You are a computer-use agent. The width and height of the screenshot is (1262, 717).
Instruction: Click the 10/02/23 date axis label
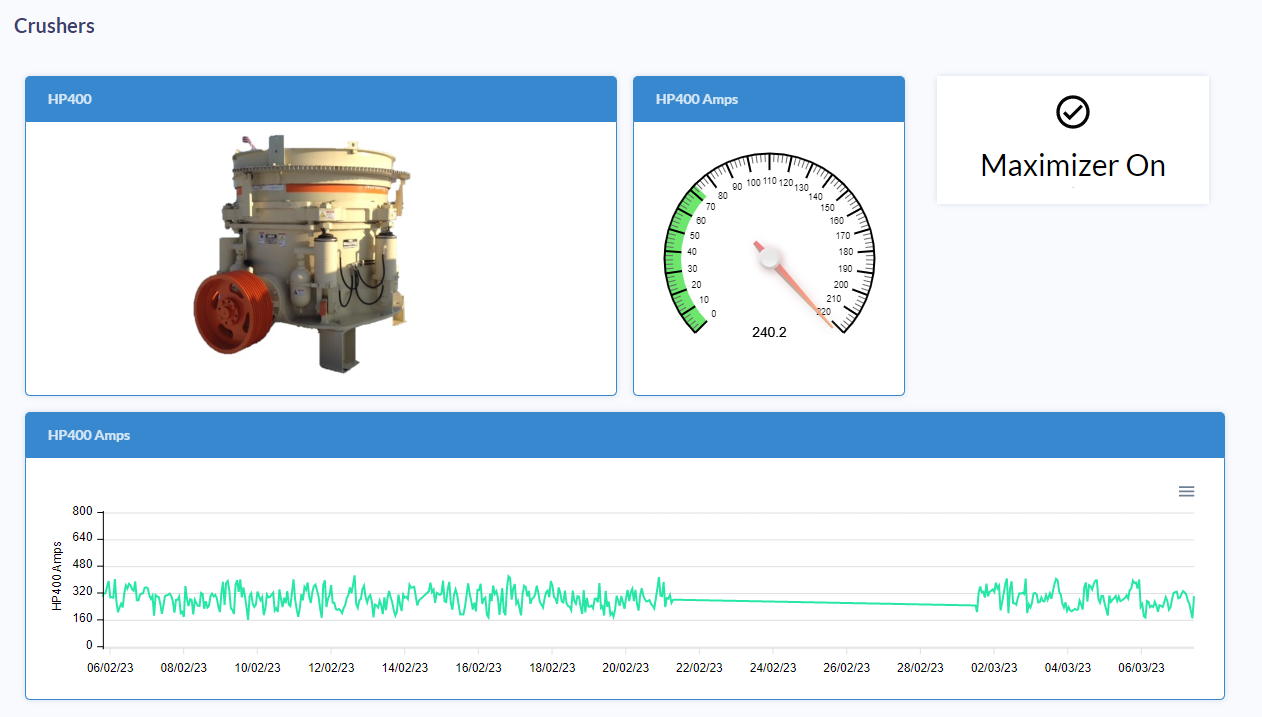coord(258,667)
